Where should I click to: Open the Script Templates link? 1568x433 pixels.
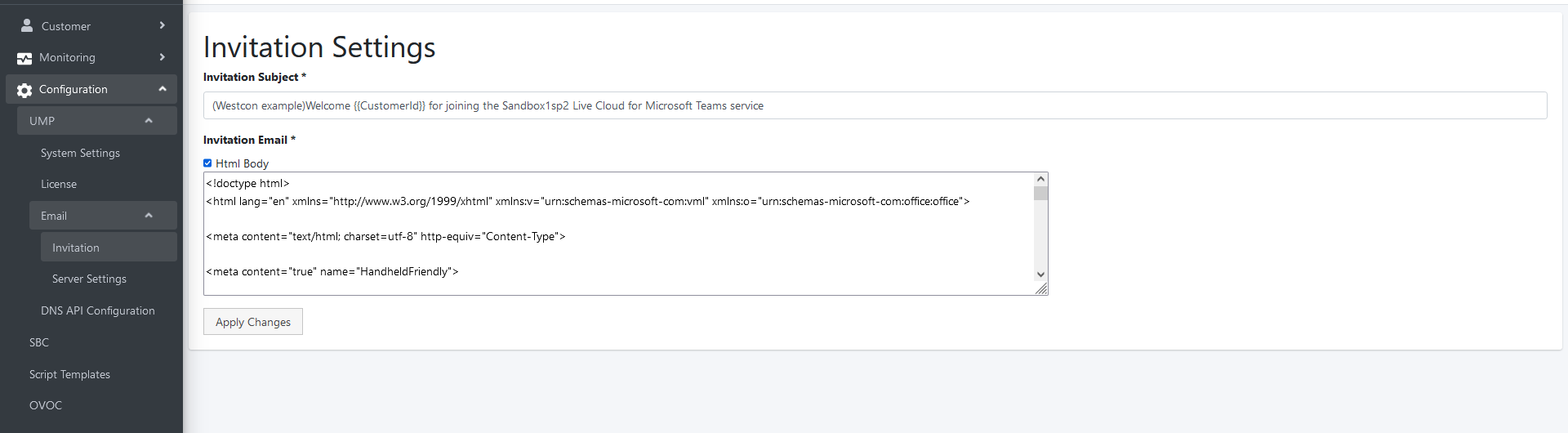(x=69, y=375)
